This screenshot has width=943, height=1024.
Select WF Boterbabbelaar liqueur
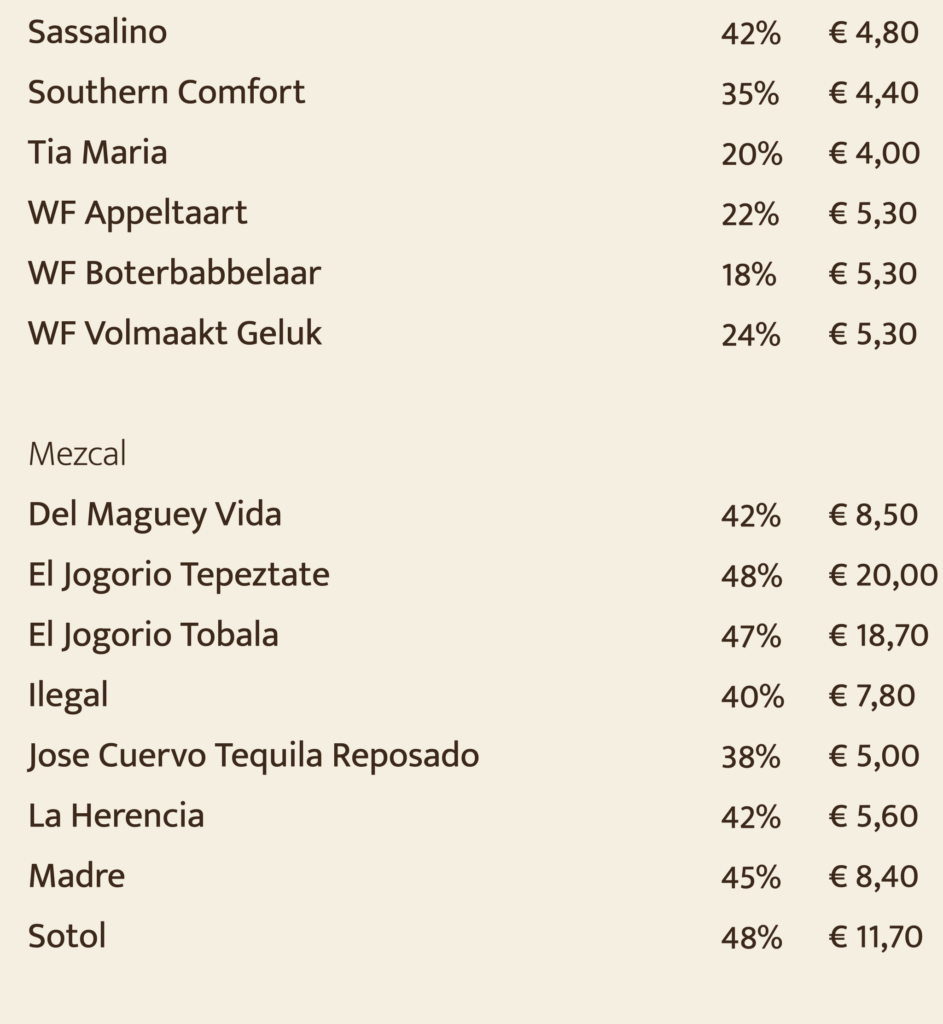(174, 273)
